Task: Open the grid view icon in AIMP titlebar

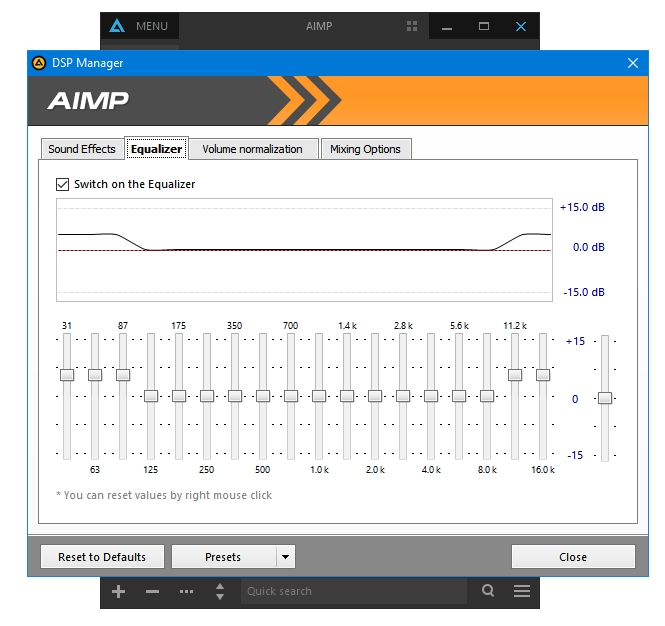Action: 412,26
